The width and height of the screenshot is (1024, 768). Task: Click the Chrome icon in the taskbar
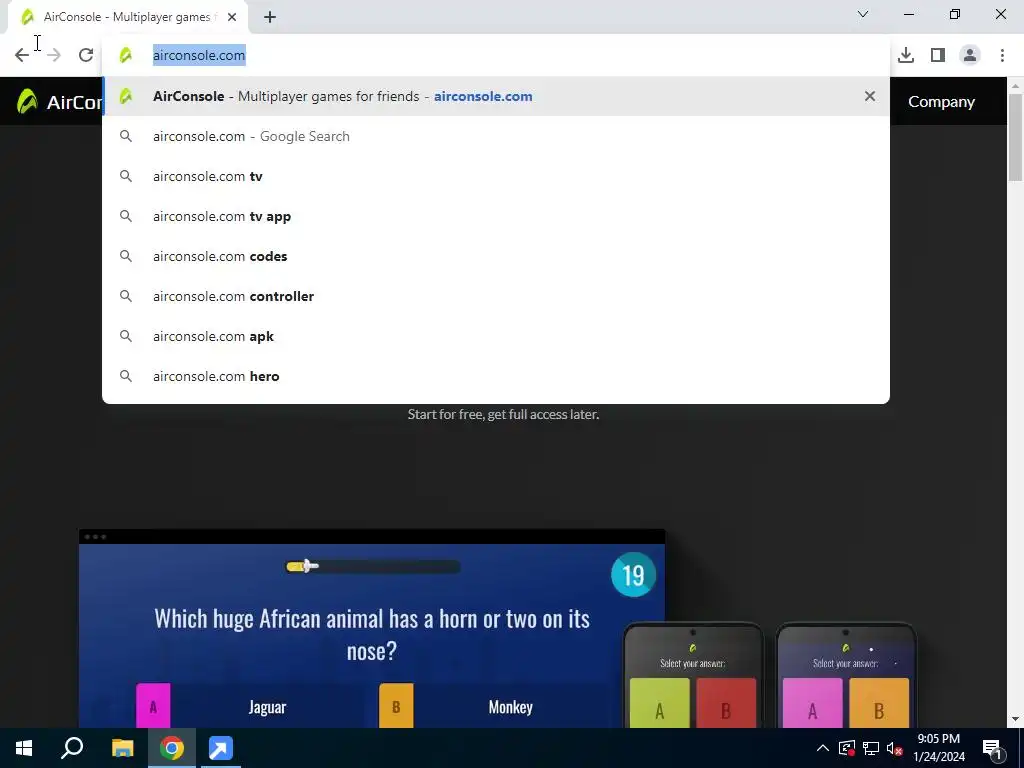[172, 748]
